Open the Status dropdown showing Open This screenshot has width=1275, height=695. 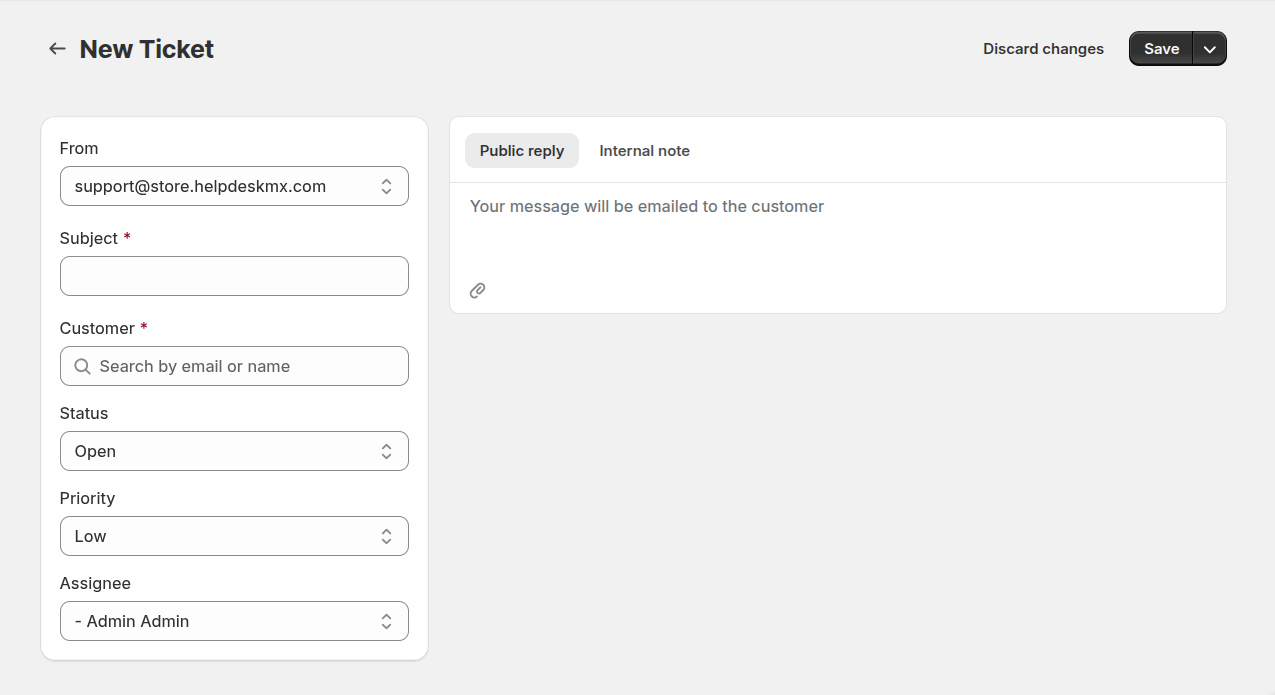tap(220, 452)
